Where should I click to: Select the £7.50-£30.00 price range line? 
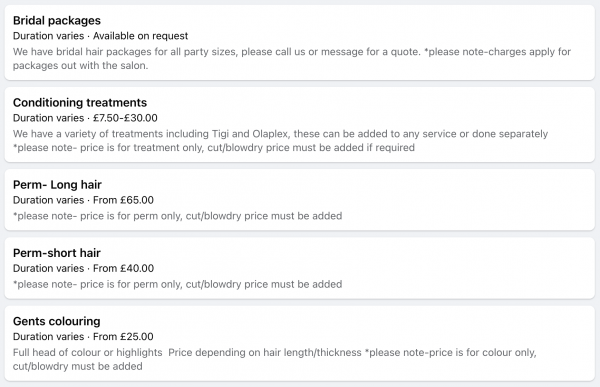(x=85, y=118)
